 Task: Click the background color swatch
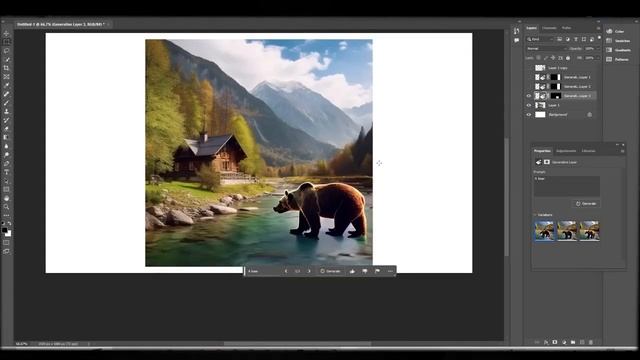[9, 234]
